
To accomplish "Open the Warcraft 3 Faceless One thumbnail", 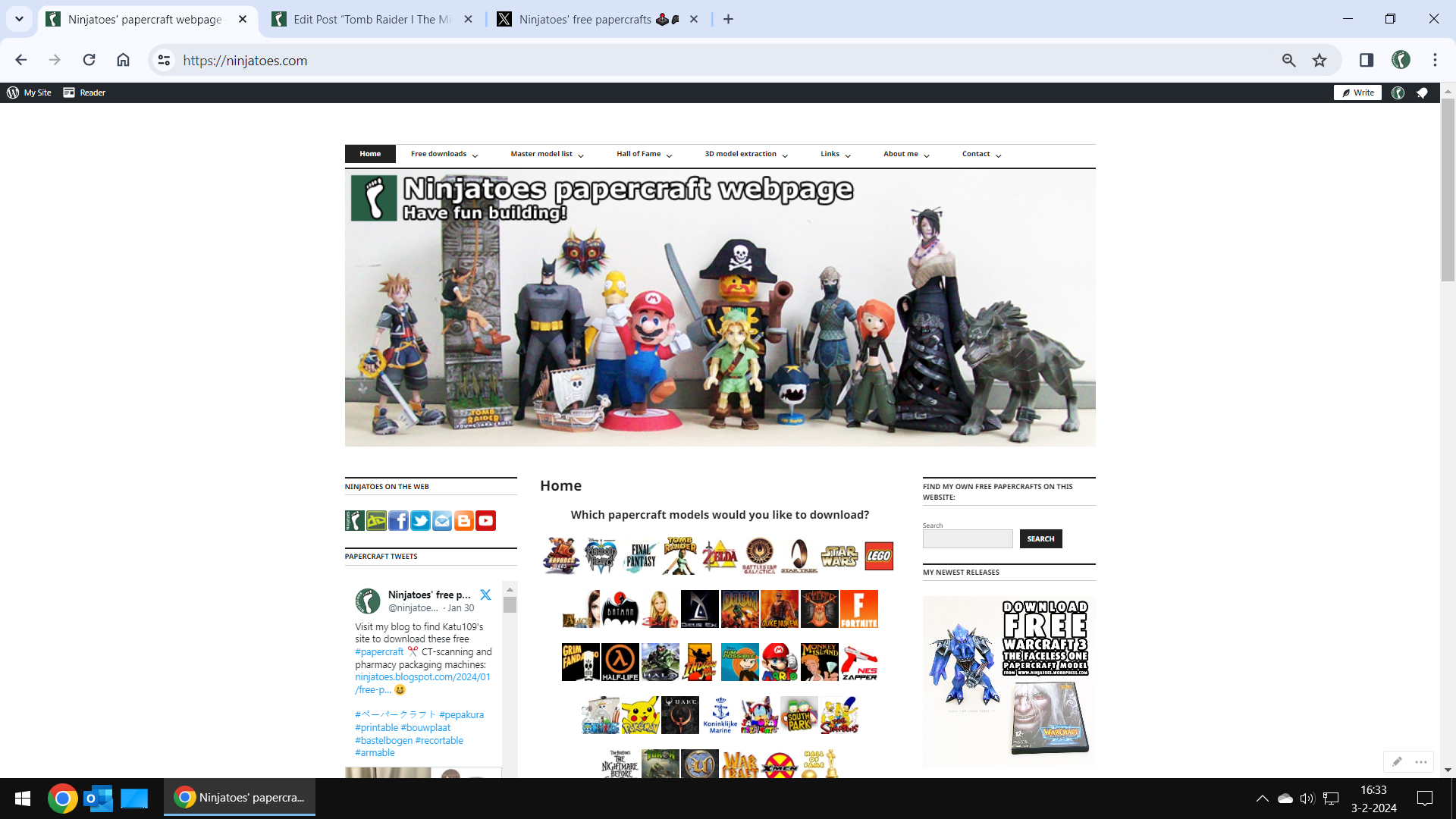I will (x=1009, y=680).
